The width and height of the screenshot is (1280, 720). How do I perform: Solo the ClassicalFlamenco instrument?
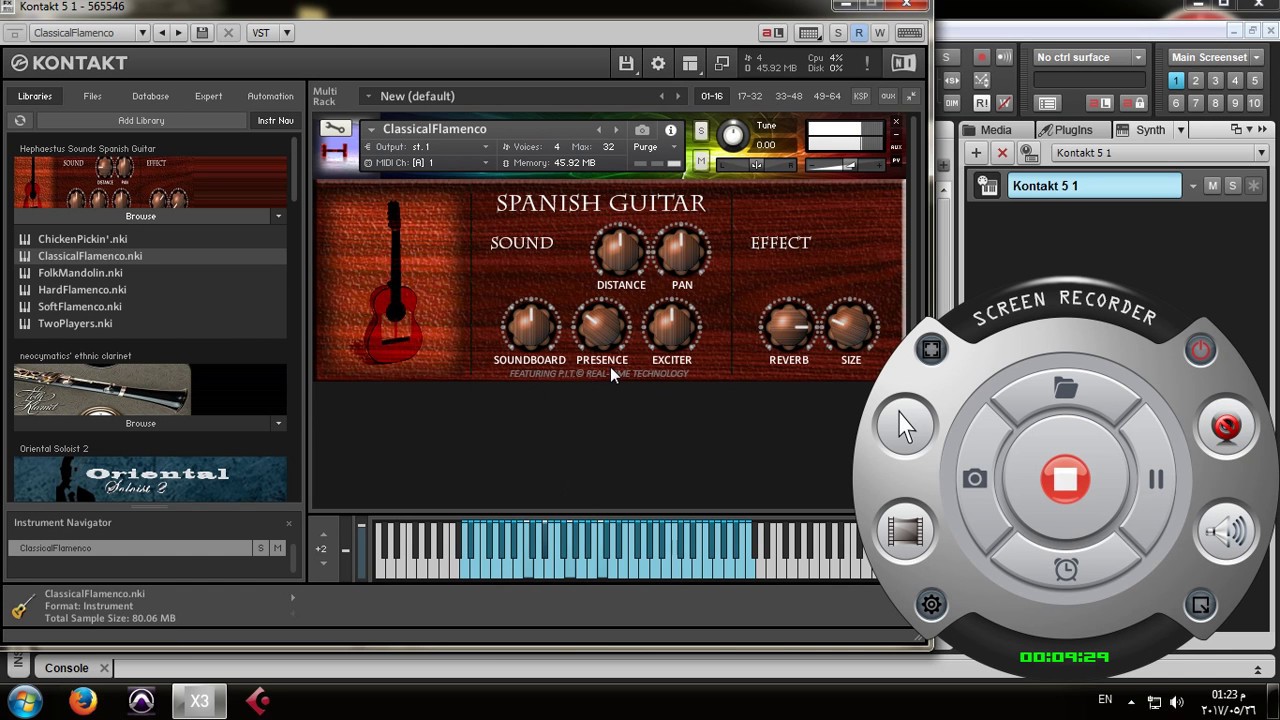pyautogui.click(x=701, y=131)
